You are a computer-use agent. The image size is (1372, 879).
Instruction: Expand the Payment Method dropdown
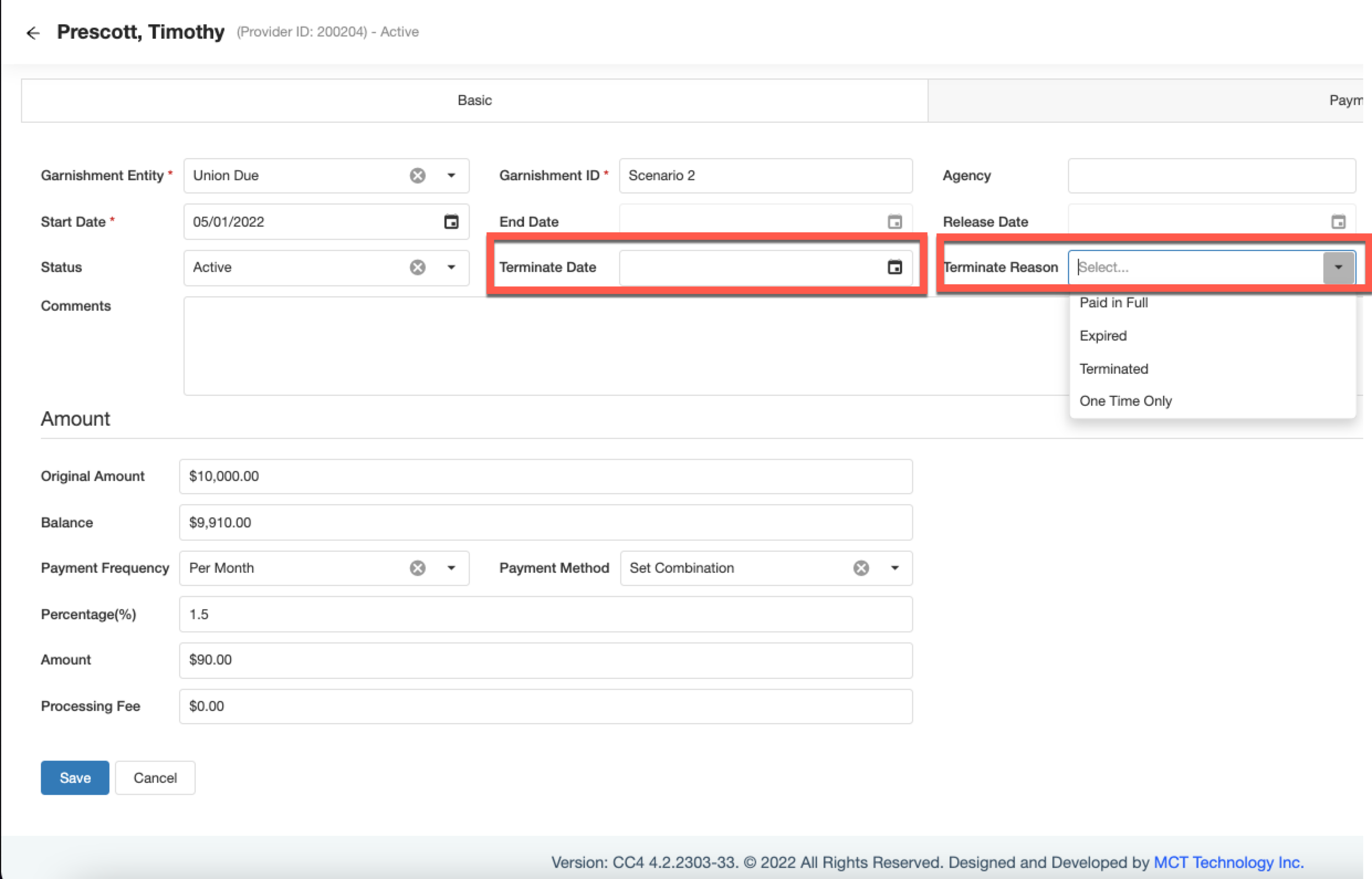click(895, 568)
